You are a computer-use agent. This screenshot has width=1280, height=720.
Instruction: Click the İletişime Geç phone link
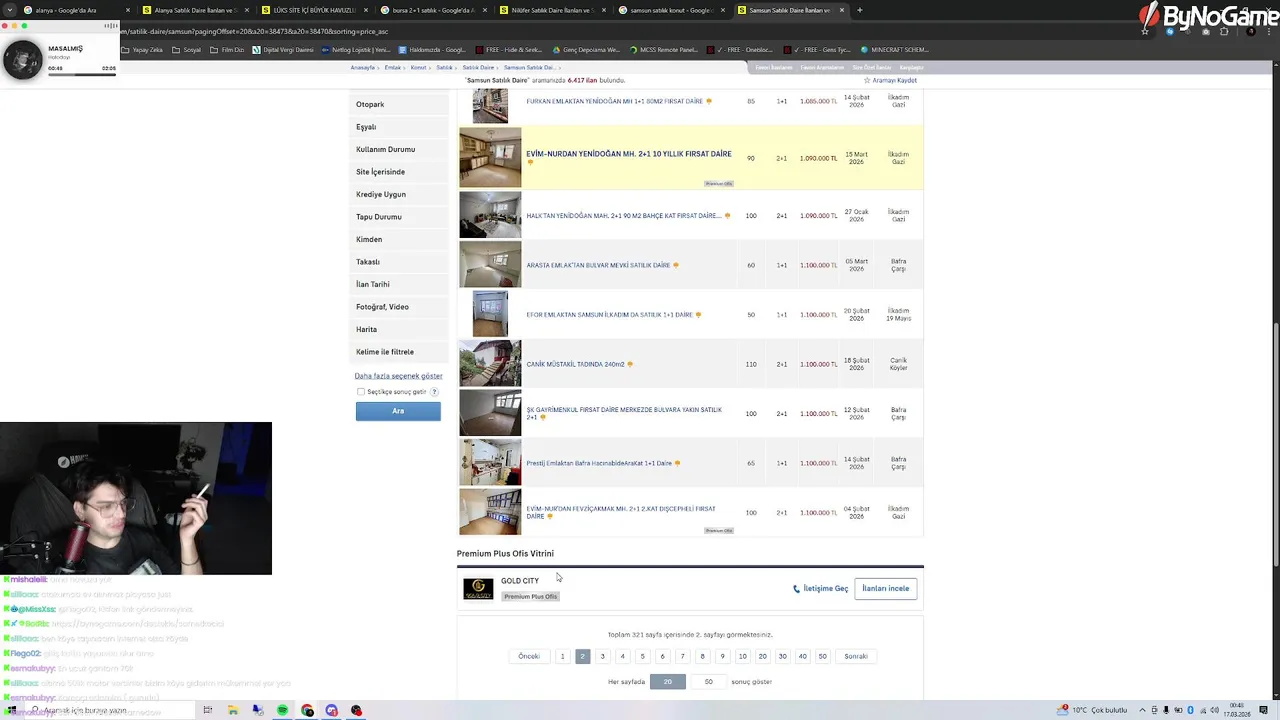point(820,589)
